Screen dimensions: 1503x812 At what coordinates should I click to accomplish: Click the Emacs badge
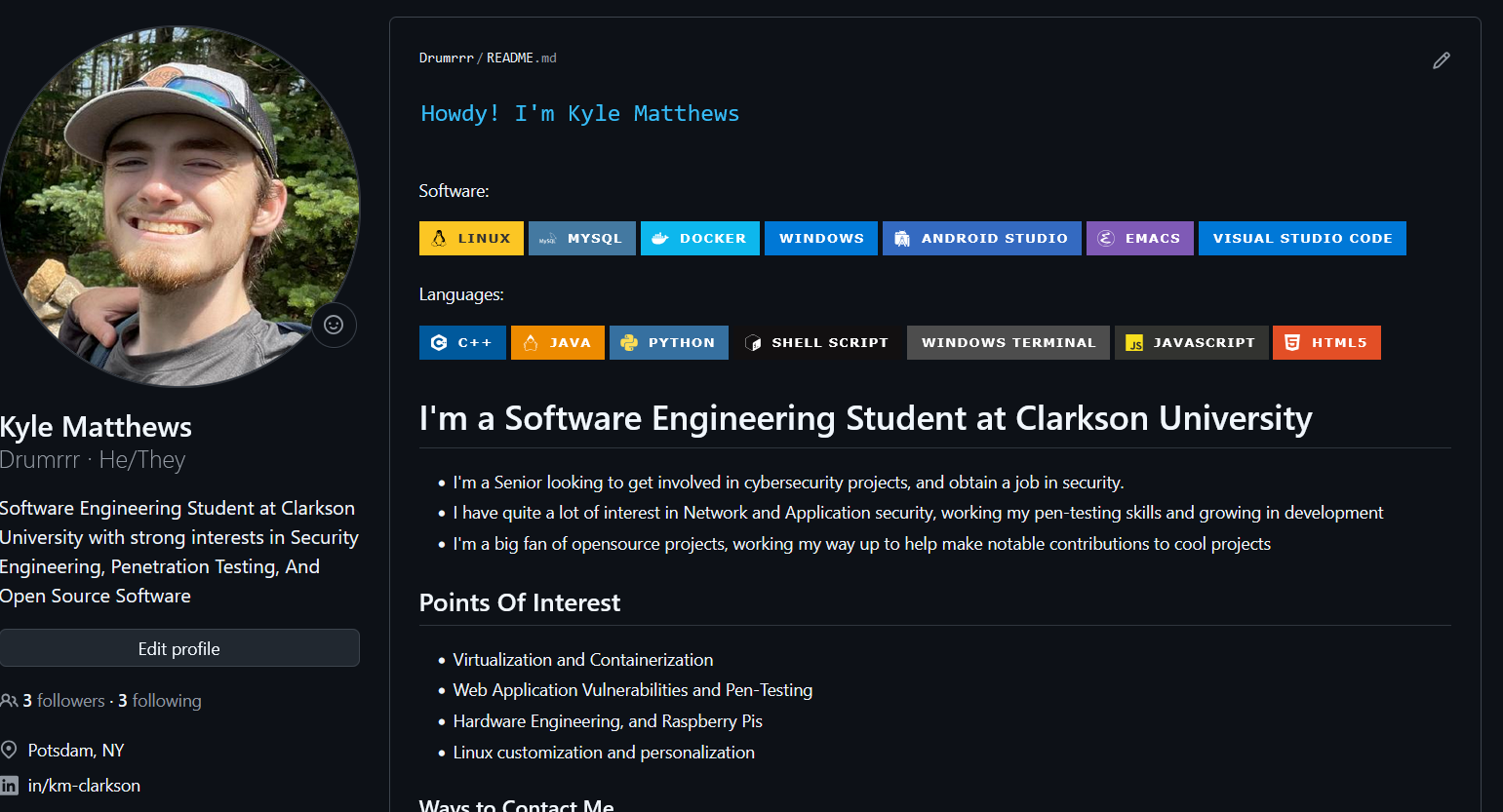point(1140,238)
